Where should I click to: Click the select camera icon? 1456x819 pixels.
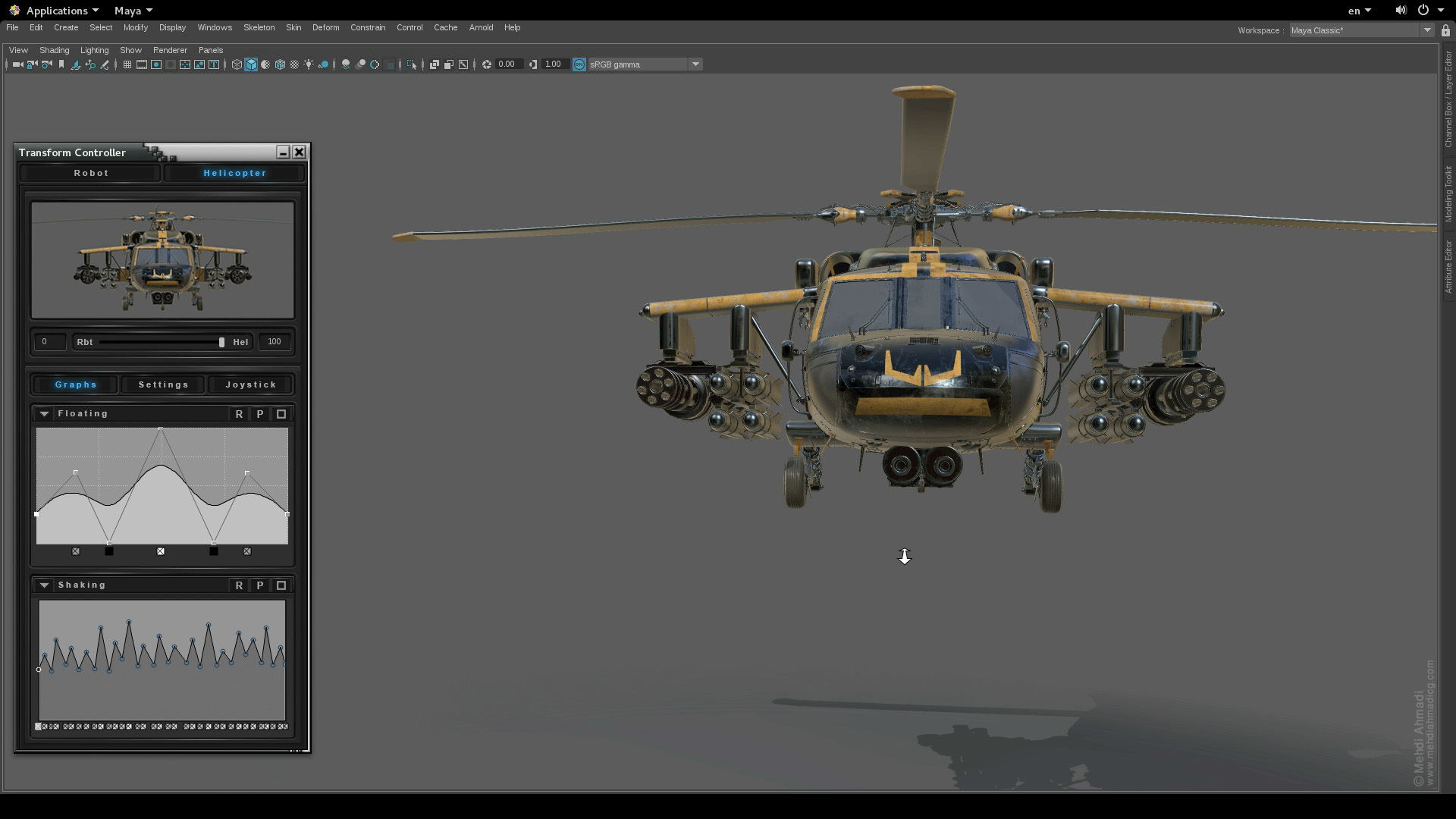pos(17,64)
